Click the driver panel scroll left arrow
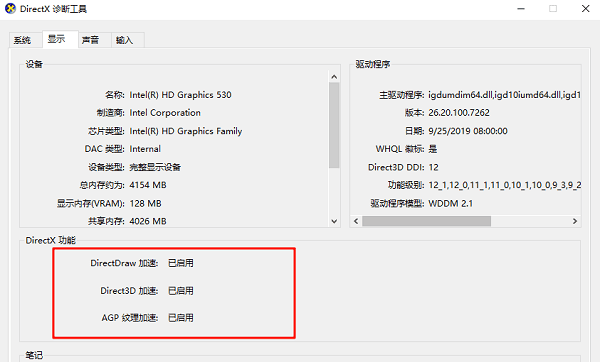This screenshot has height=362, width=600. (x=356, y=221)
